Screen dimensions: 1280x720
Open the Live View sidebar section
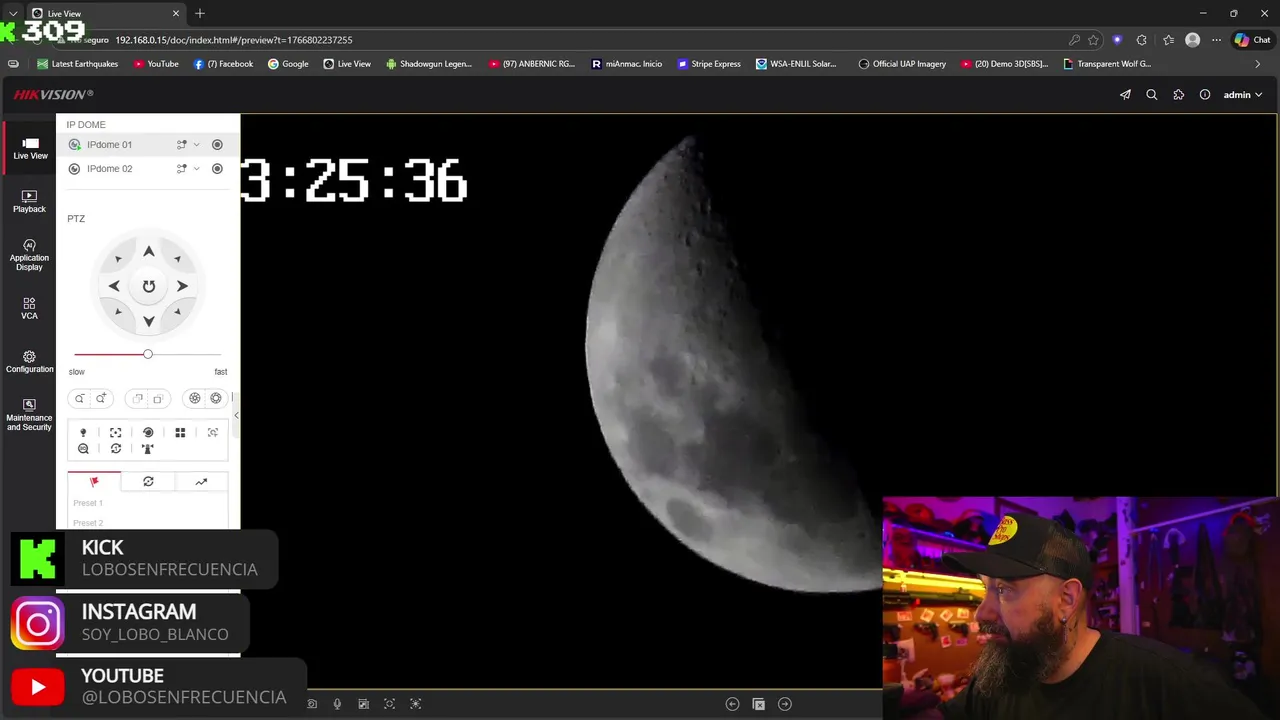[30, 148]
